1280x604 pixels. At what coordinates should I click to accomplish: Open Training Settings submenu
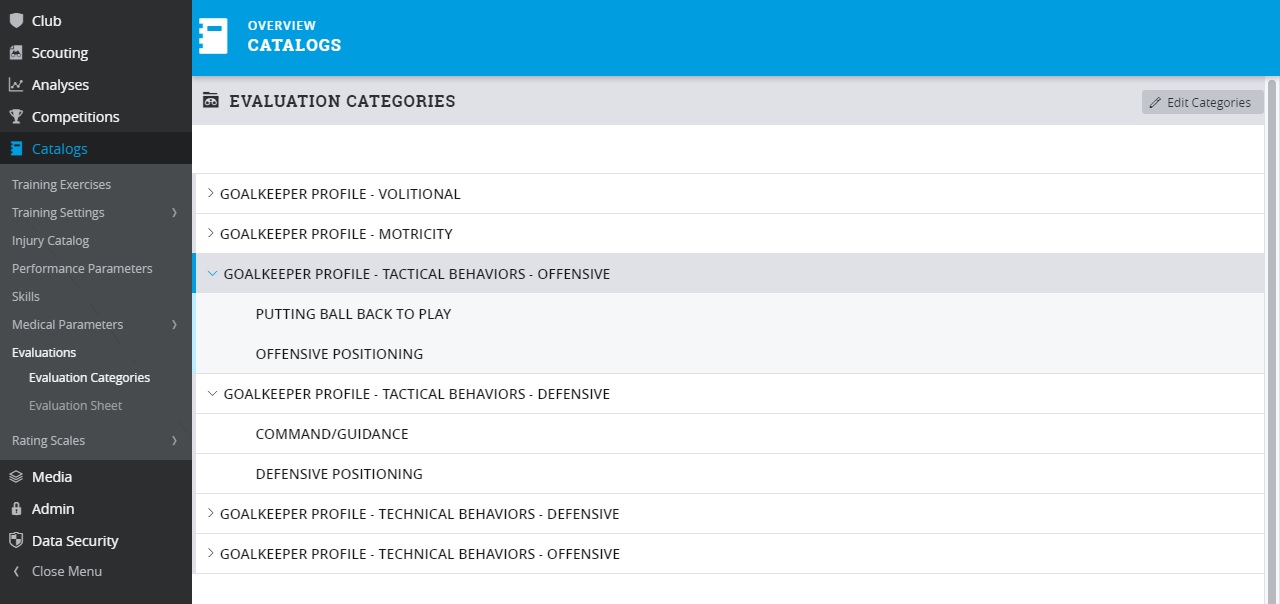[58, 213]
